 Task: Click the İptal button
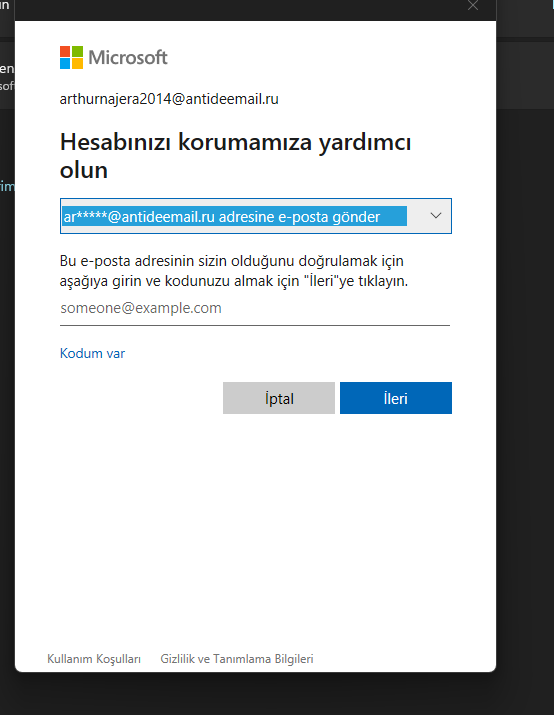click(x=279, y=398)
